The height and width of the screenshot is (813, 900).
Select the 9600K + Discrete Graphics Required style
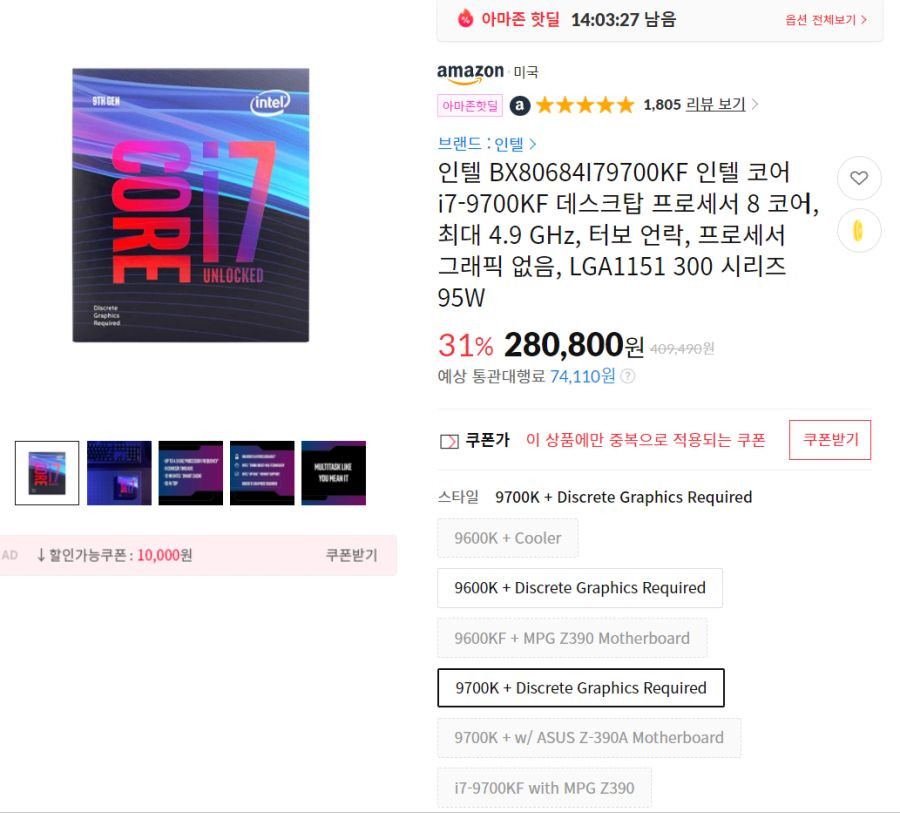(x=580, y=588)
